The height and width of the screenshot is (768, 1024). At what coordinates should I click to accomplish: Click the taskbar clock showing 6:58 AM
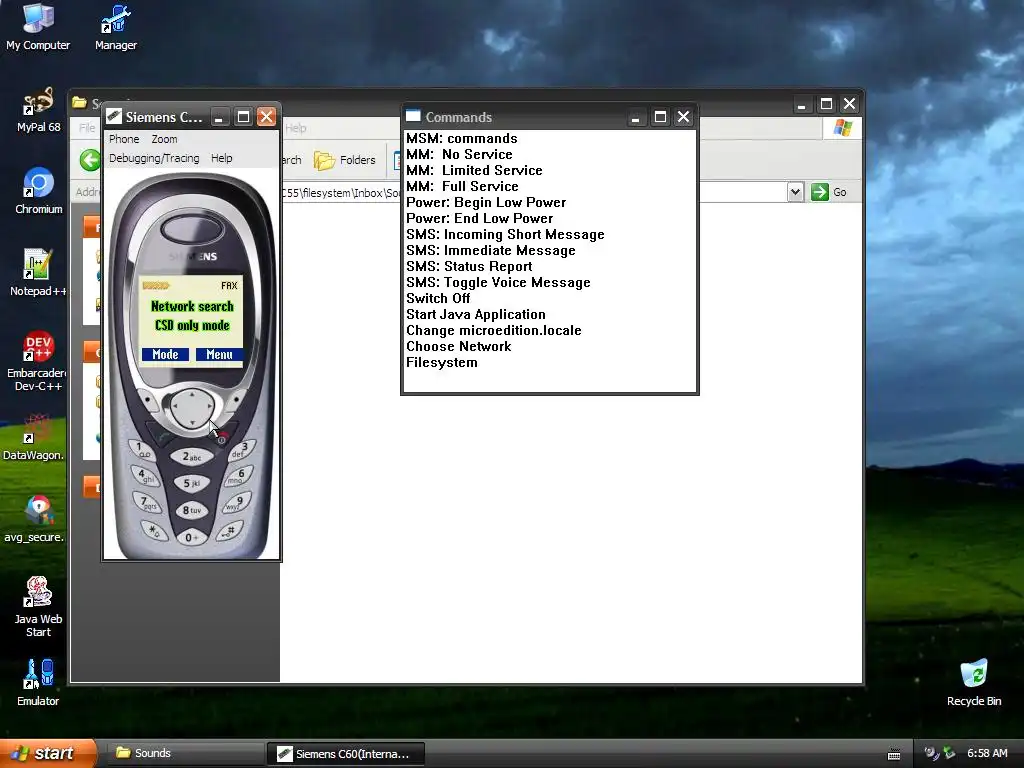click(987, 754)
